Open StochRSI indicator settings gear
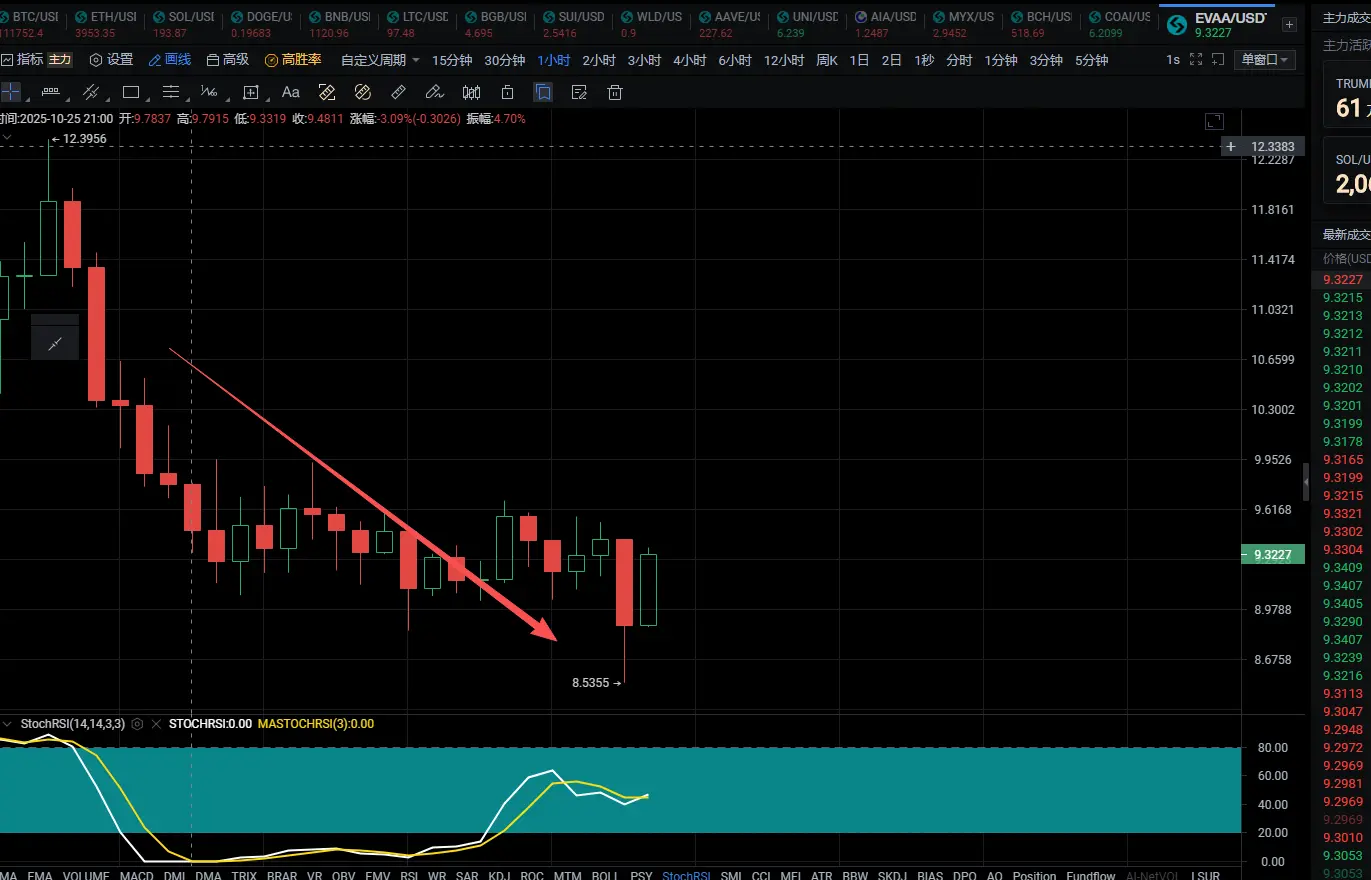The image size is (1371, 880). tap(137, 724)
